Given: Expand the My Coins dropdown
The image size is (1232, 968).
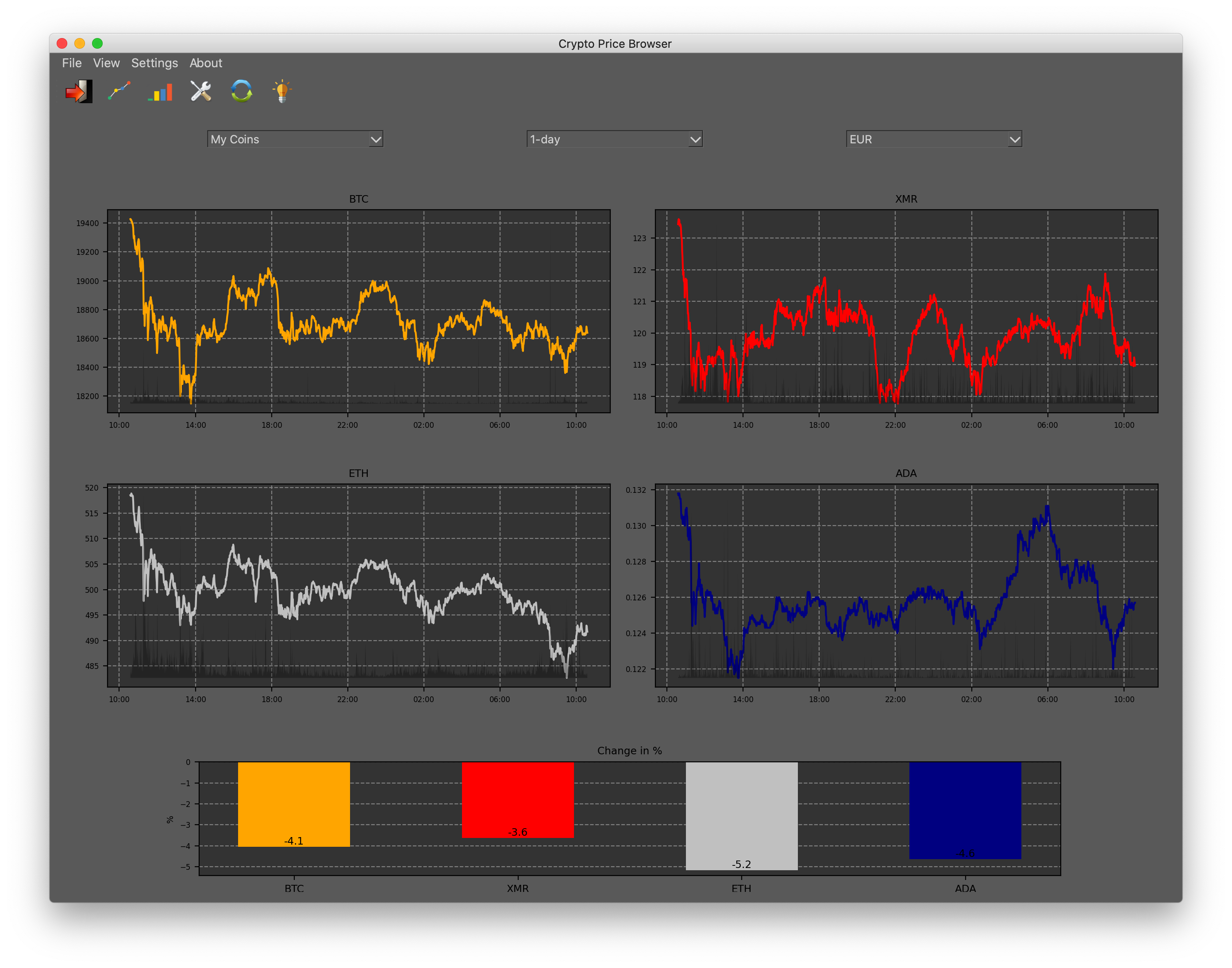Looking at the screenshot, I should coord(295,139).
